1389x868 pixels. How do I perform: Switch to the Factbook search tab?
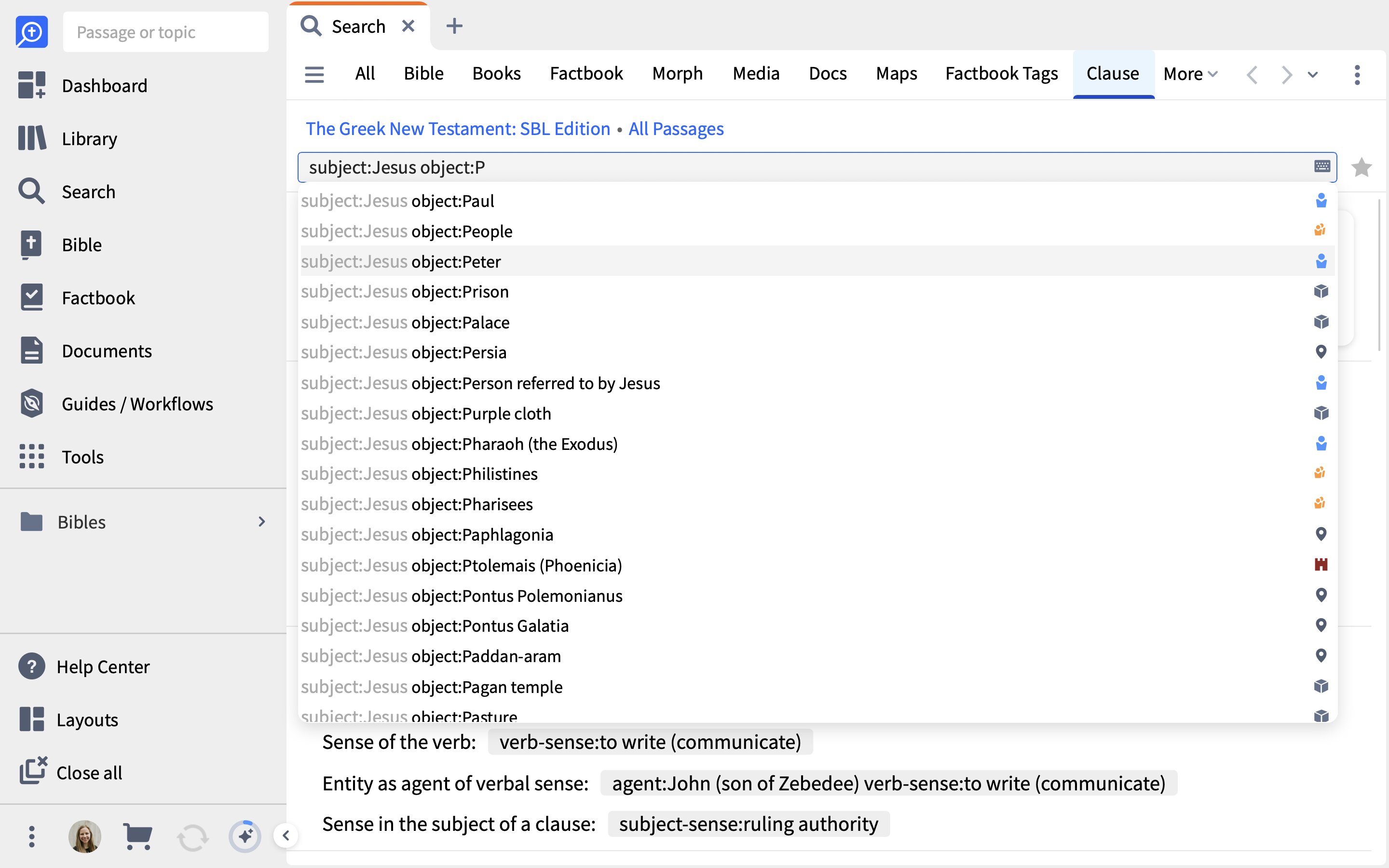586,74
